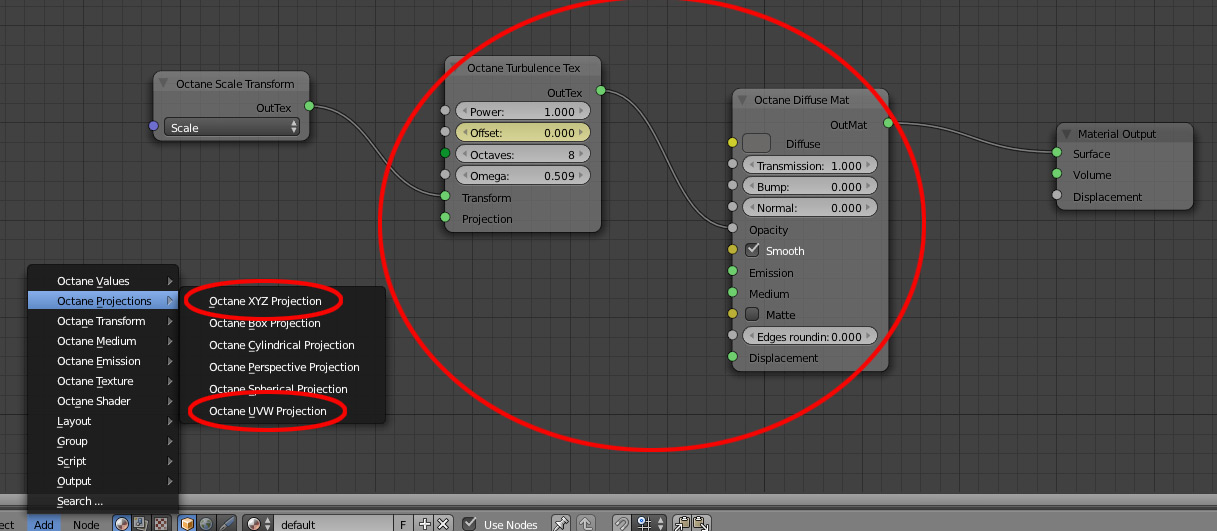Paste nodes from clipboard icon
Viewport: 1217px width, 531px height.
[x=701, y=523]
